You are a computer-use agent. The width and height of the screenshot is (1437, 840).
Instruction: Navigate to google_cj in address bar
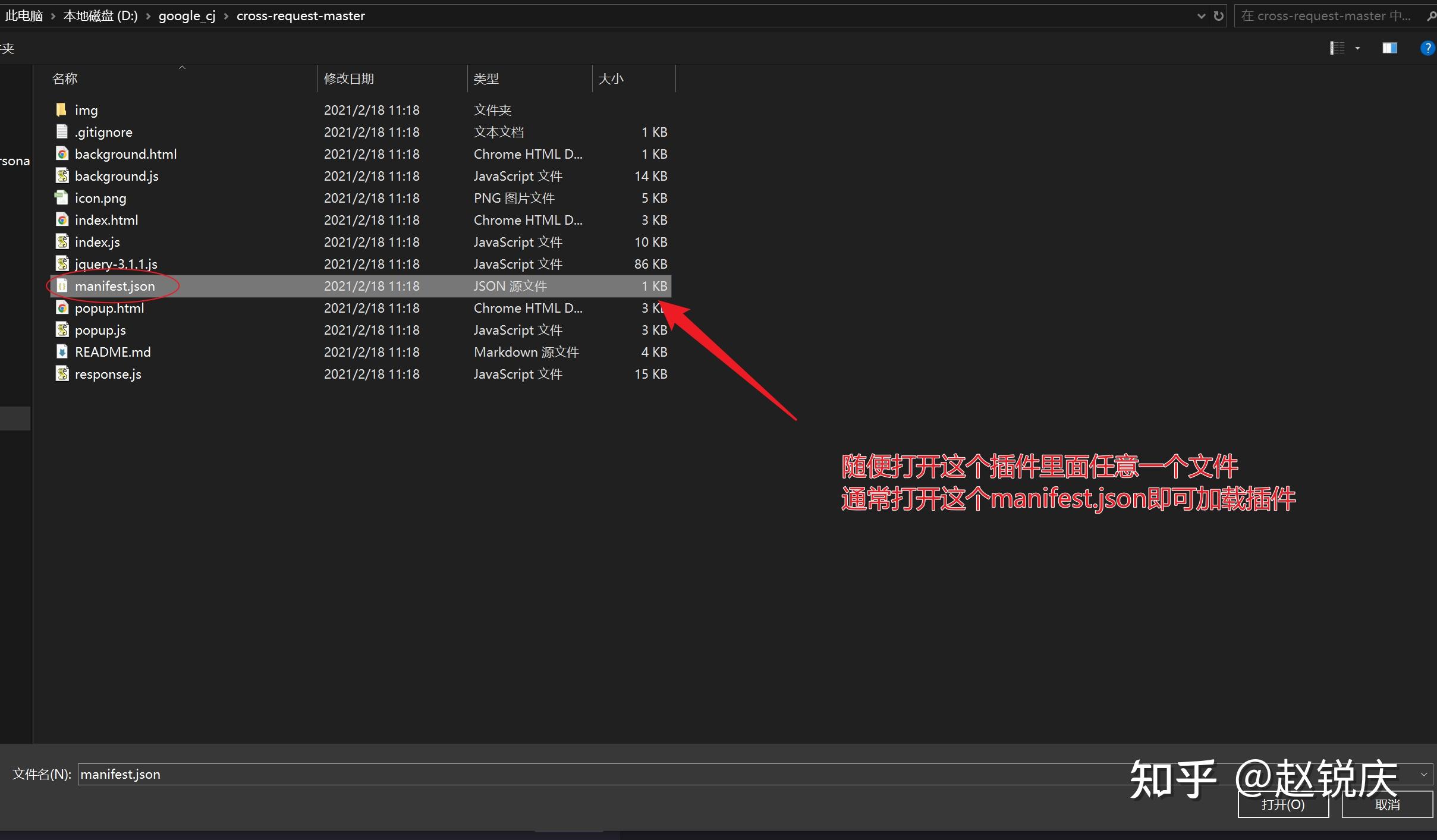click(x=187, y=16)
